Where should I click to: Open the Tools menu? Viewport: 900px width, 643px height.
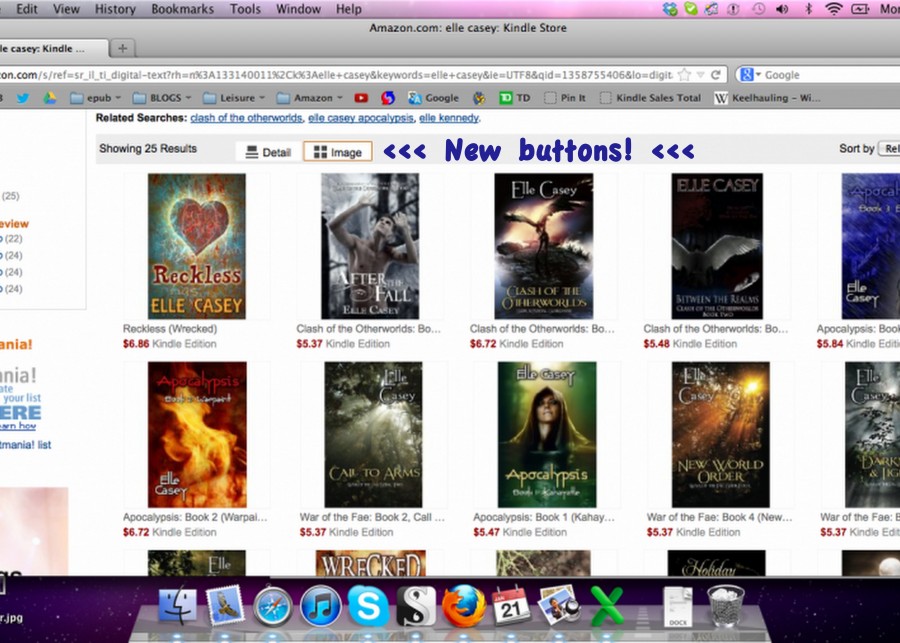click(245, 9)
